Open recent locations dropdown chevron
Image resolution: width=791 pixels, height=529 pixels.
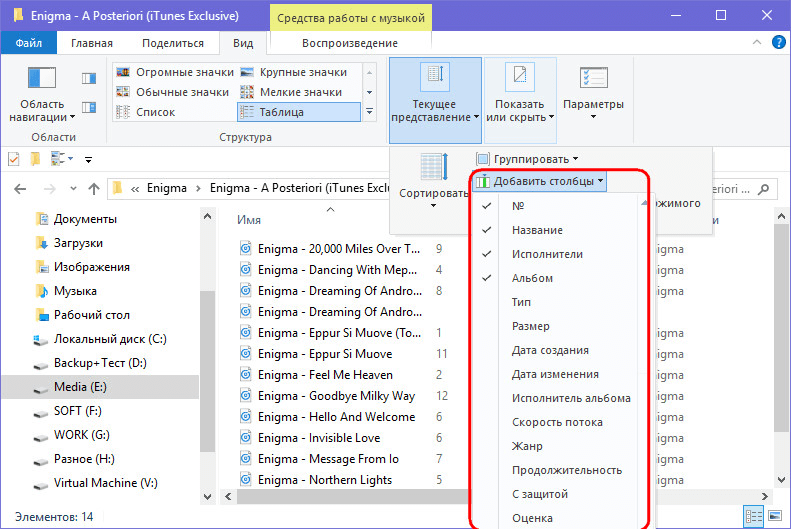point(73,189)
